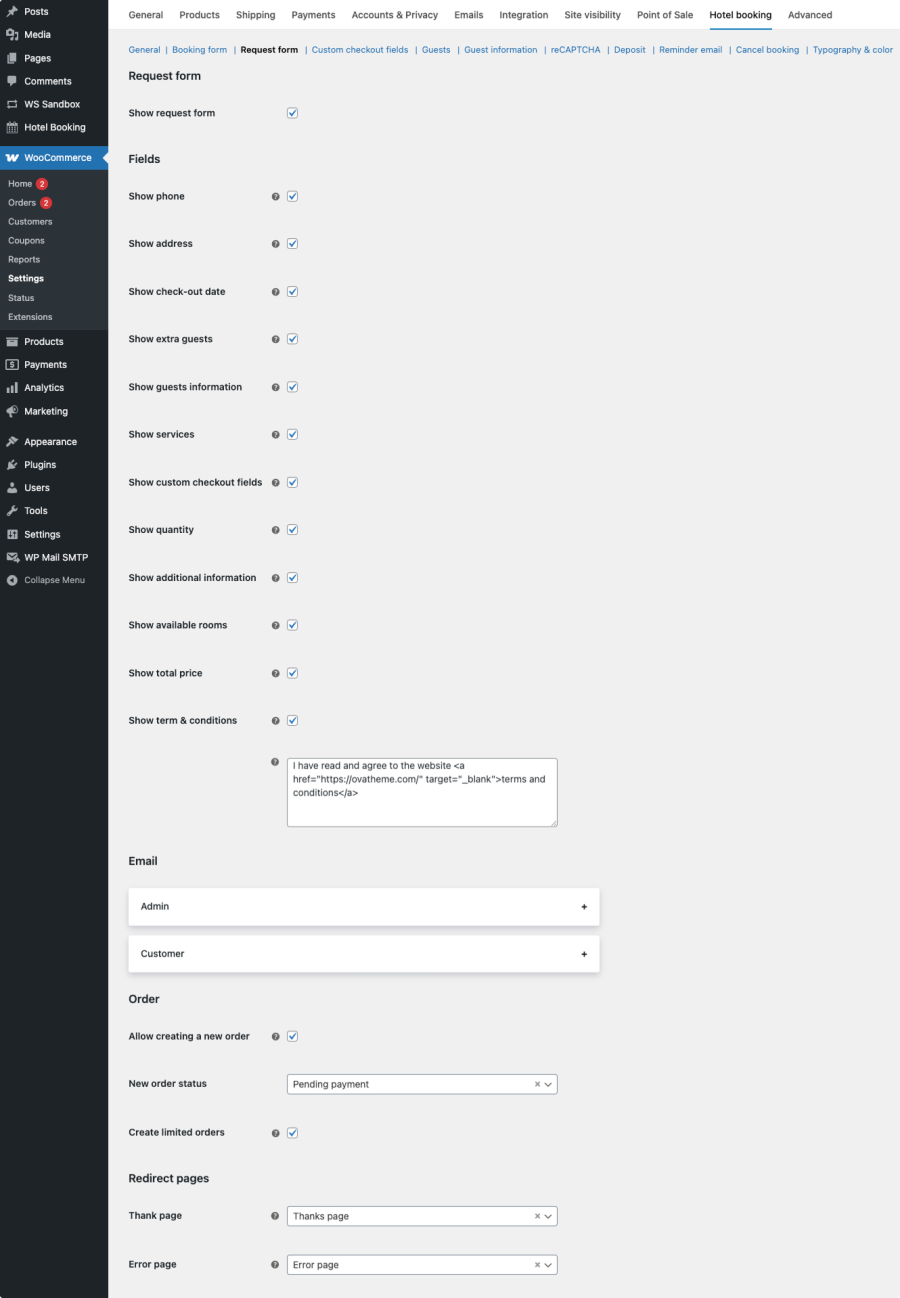Expand the Customer email section
900x1298 pixels.
(364, 954)
